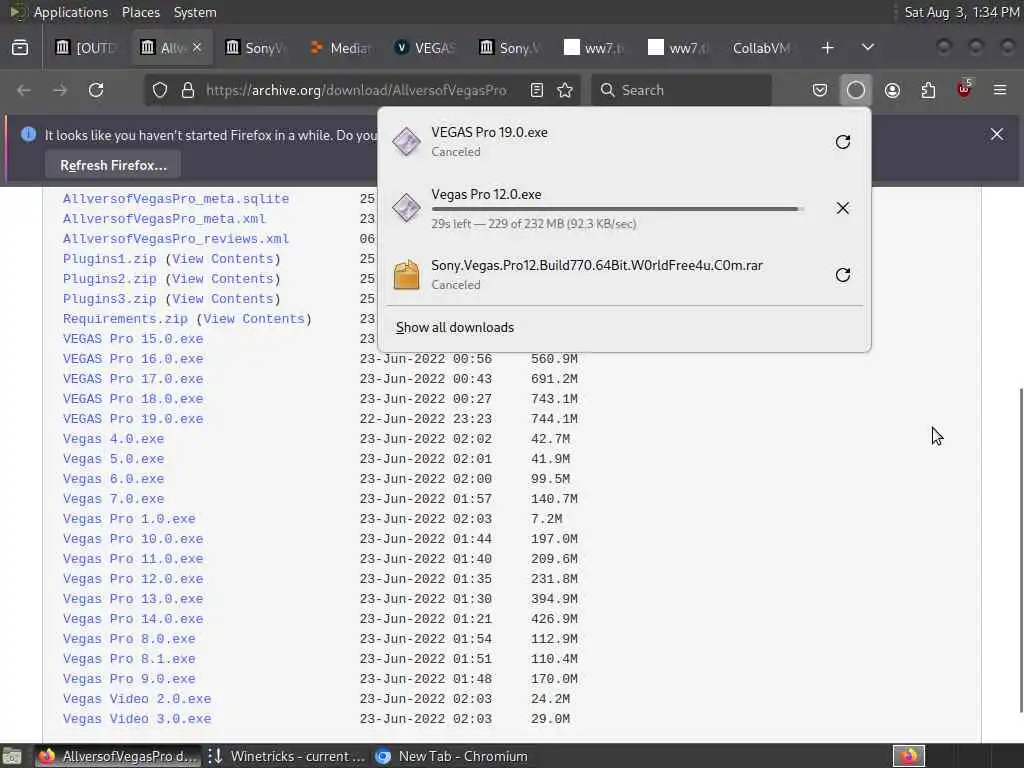Click the date and time clock
Viewport: 1024px width, 768px height.
pos(961,12)
